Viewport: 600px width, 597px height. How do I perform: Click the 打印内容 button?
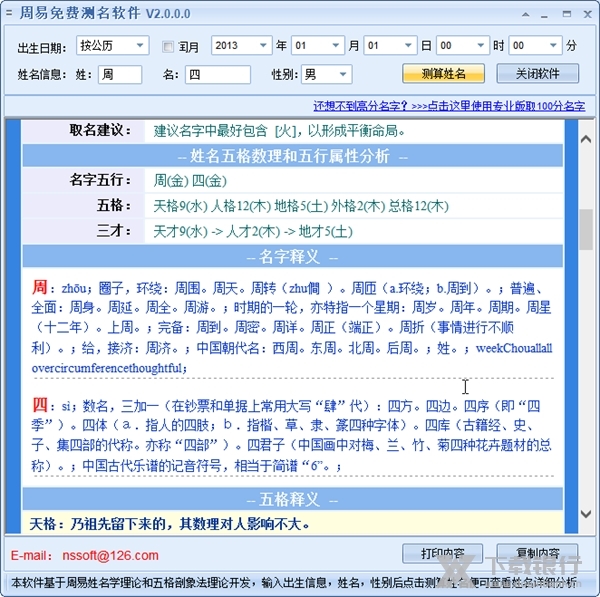point(442,553)
